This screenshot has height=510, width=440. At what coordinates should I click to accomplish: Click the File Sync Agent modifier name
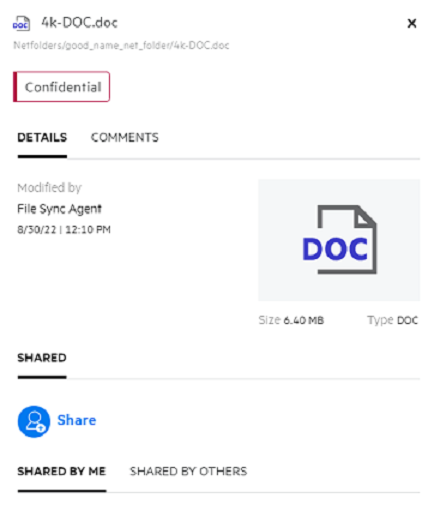59,209
